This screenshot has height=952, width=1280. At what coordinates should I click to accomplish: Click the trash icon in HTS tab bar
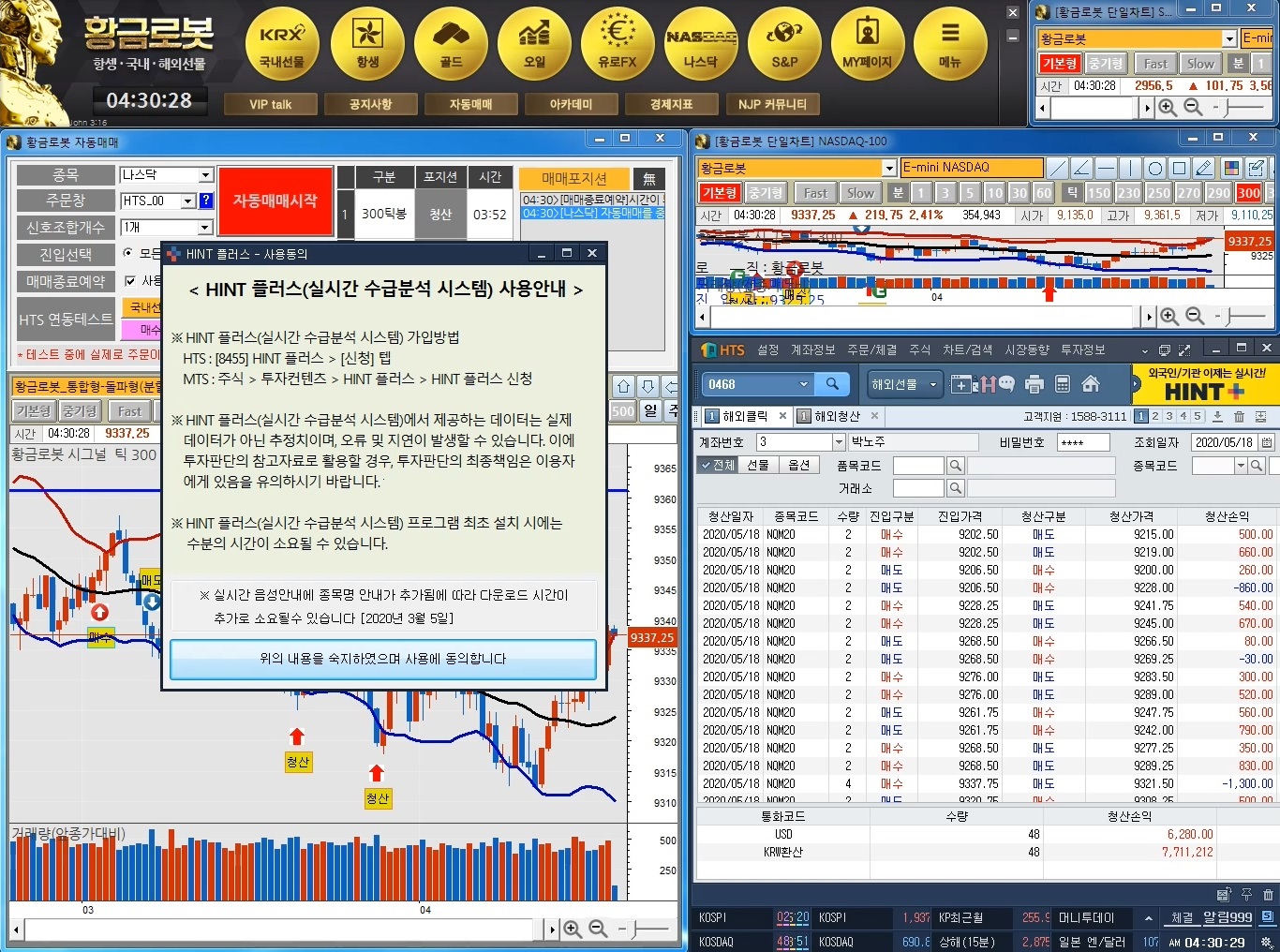pos(1239,416)
